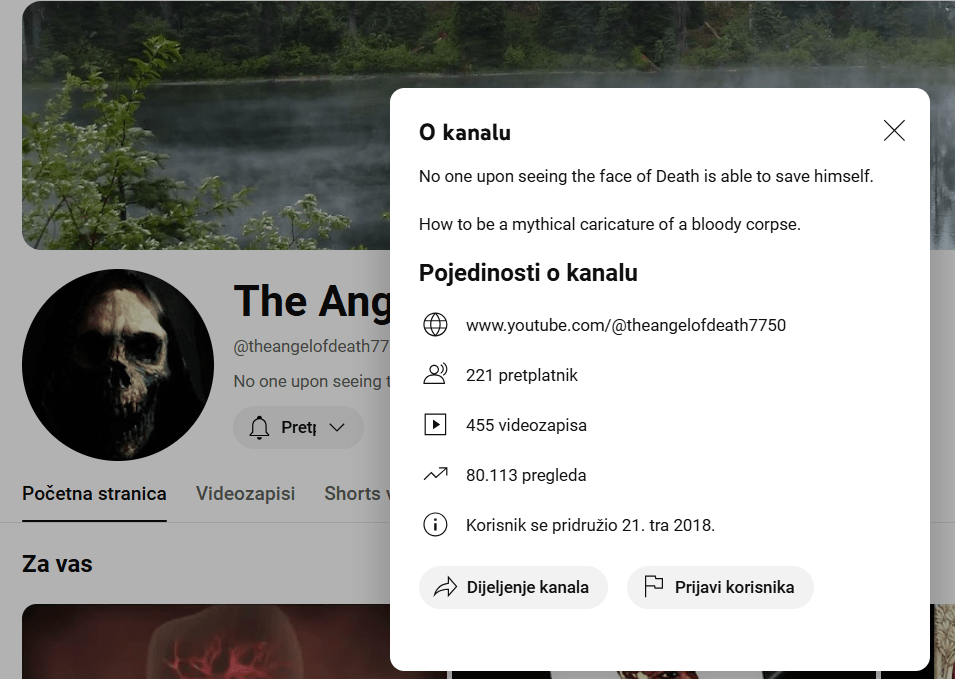The width and height of the screenshot is (955, 679).
Task: Open the channel URL link text
Action: (x=626, y=325)
